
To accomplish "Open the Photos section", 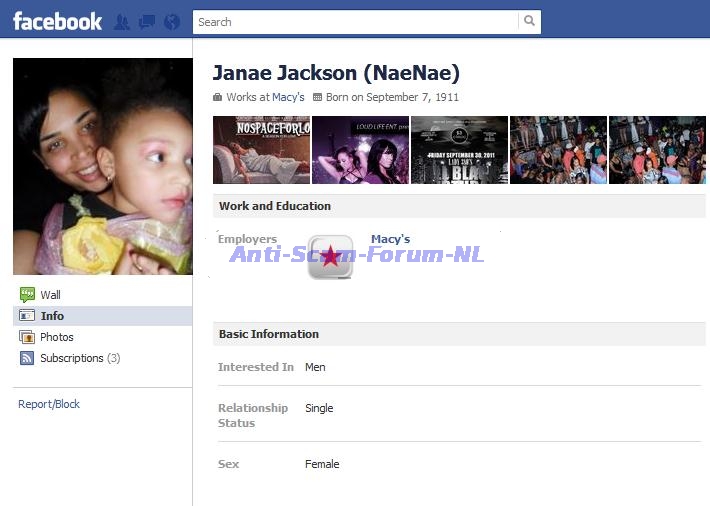I will click(x=57, y=337).
